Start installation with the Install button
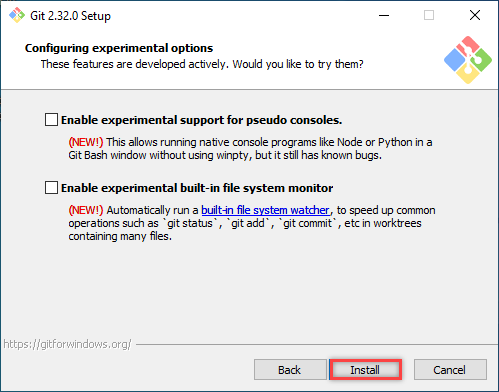 click(365, 370)
